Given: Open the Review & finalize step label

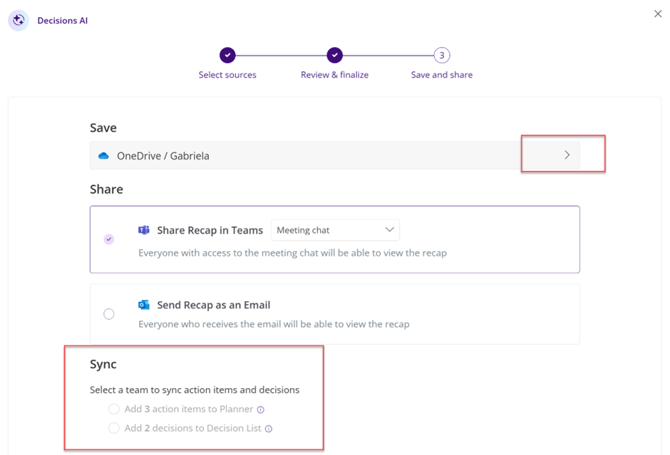Looking at the screenshot, I should [335, 75].
